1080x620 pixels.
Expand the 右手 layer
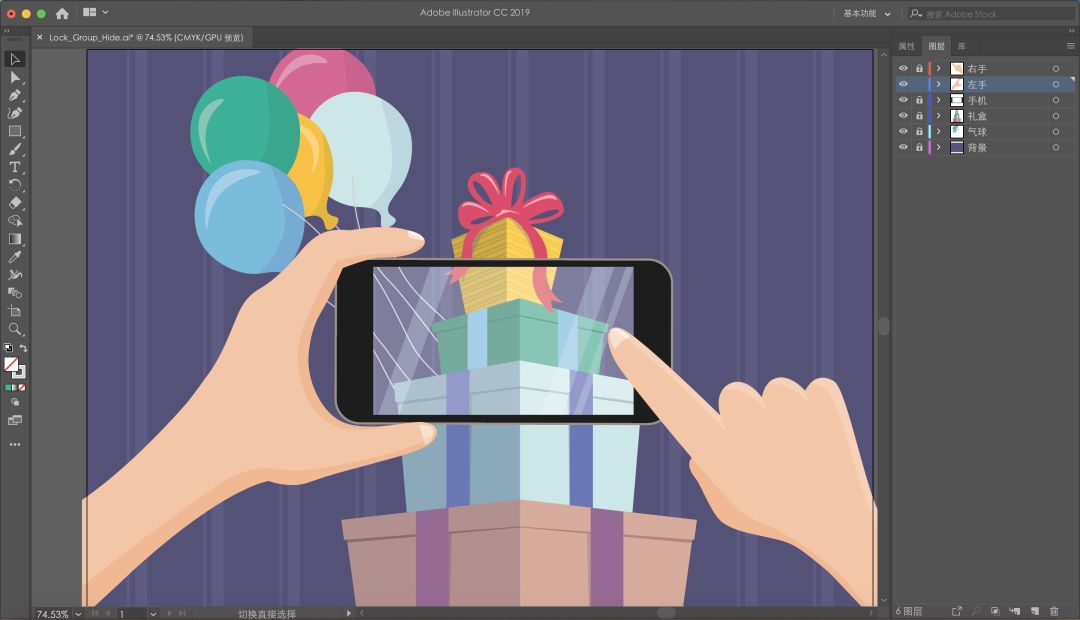938,68
